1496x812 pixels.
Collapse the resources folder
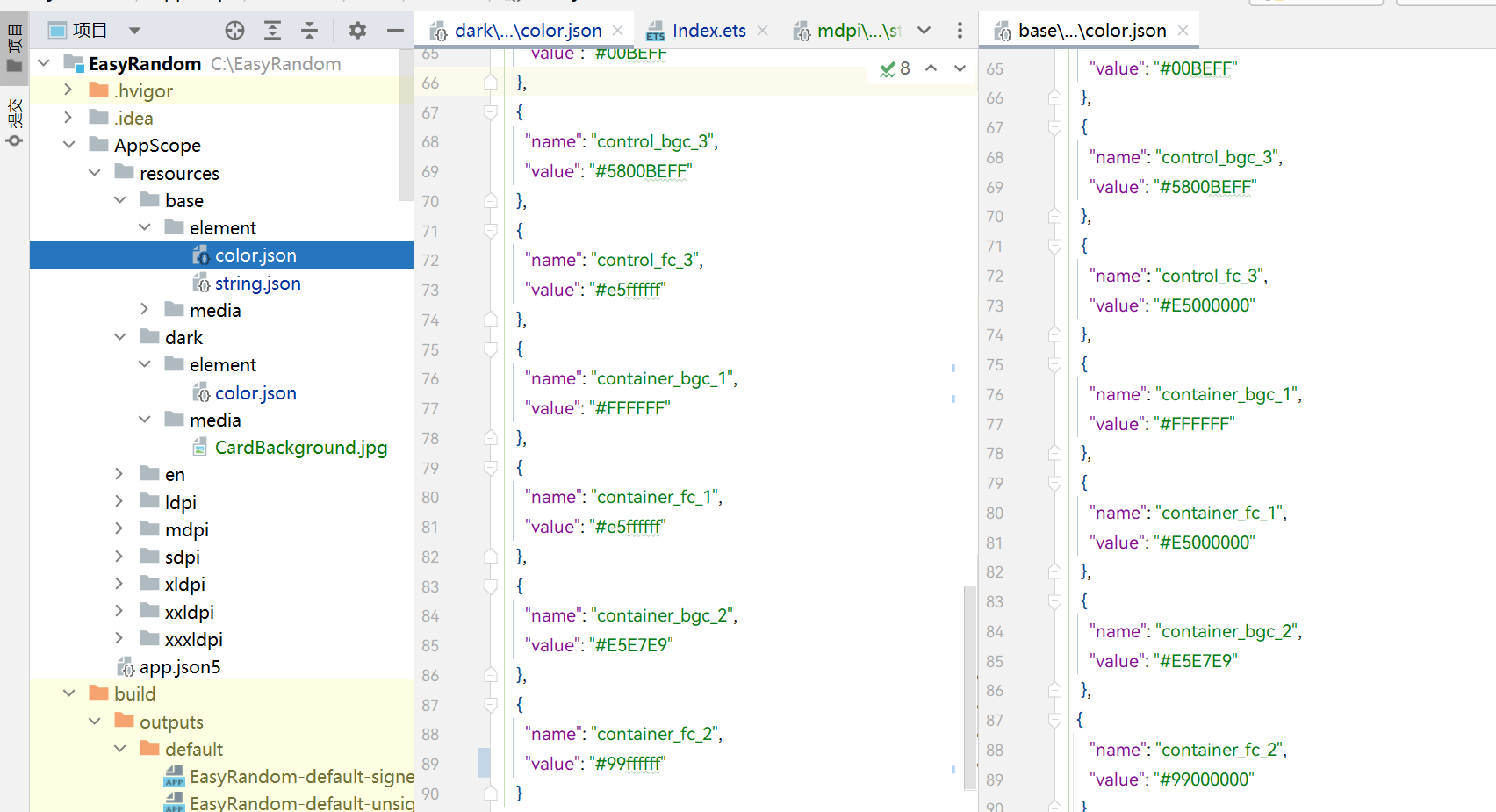94,173
